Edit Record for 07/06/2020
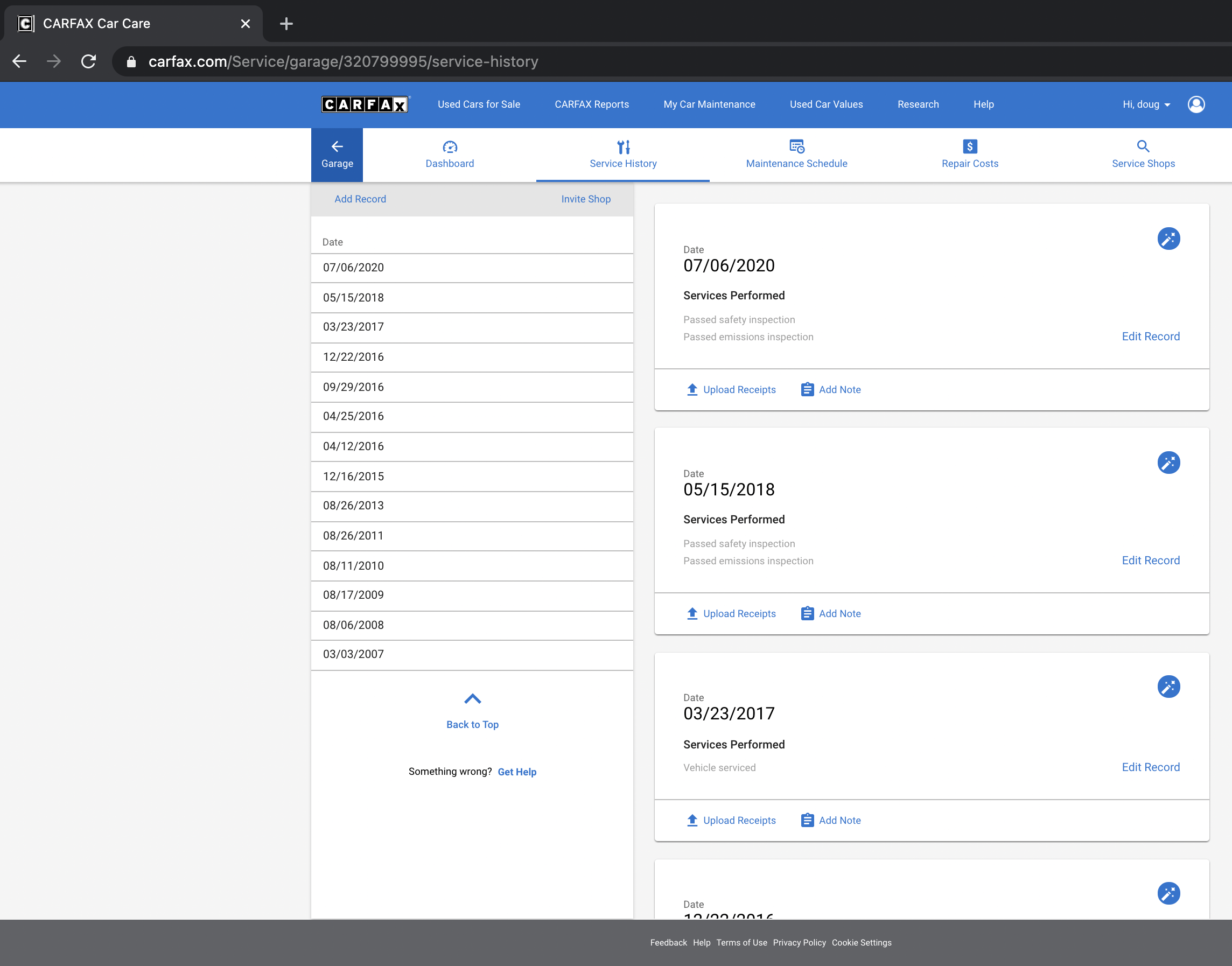Viewport: 1232px width, 966px height. coord(1151,337)
